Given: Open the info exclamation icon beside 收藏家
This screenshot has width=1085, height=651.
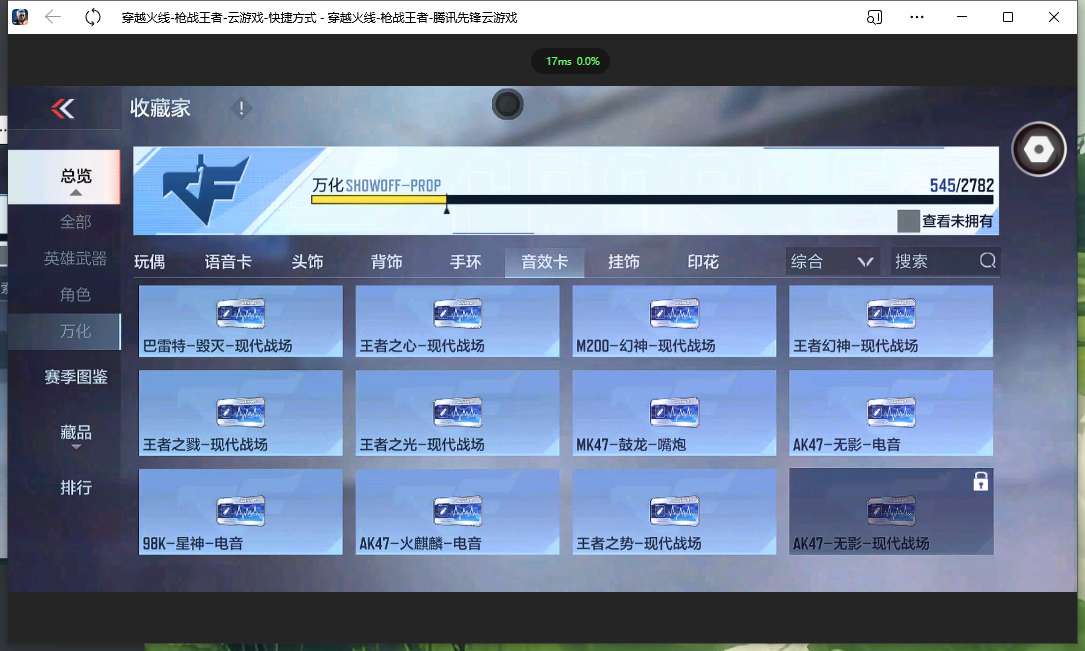Looking at the screenshot, I should [x=241, y=108].
